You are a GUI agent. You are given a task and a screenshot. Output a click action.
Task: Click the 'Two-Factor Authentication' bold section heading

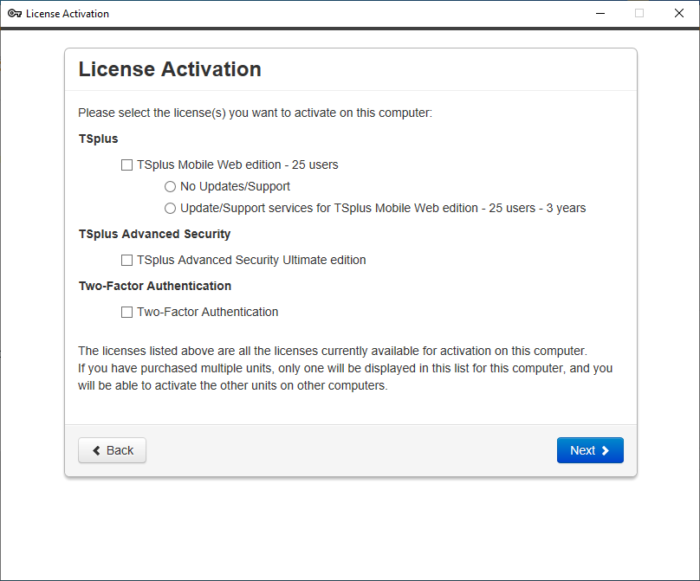coord(155,286)
